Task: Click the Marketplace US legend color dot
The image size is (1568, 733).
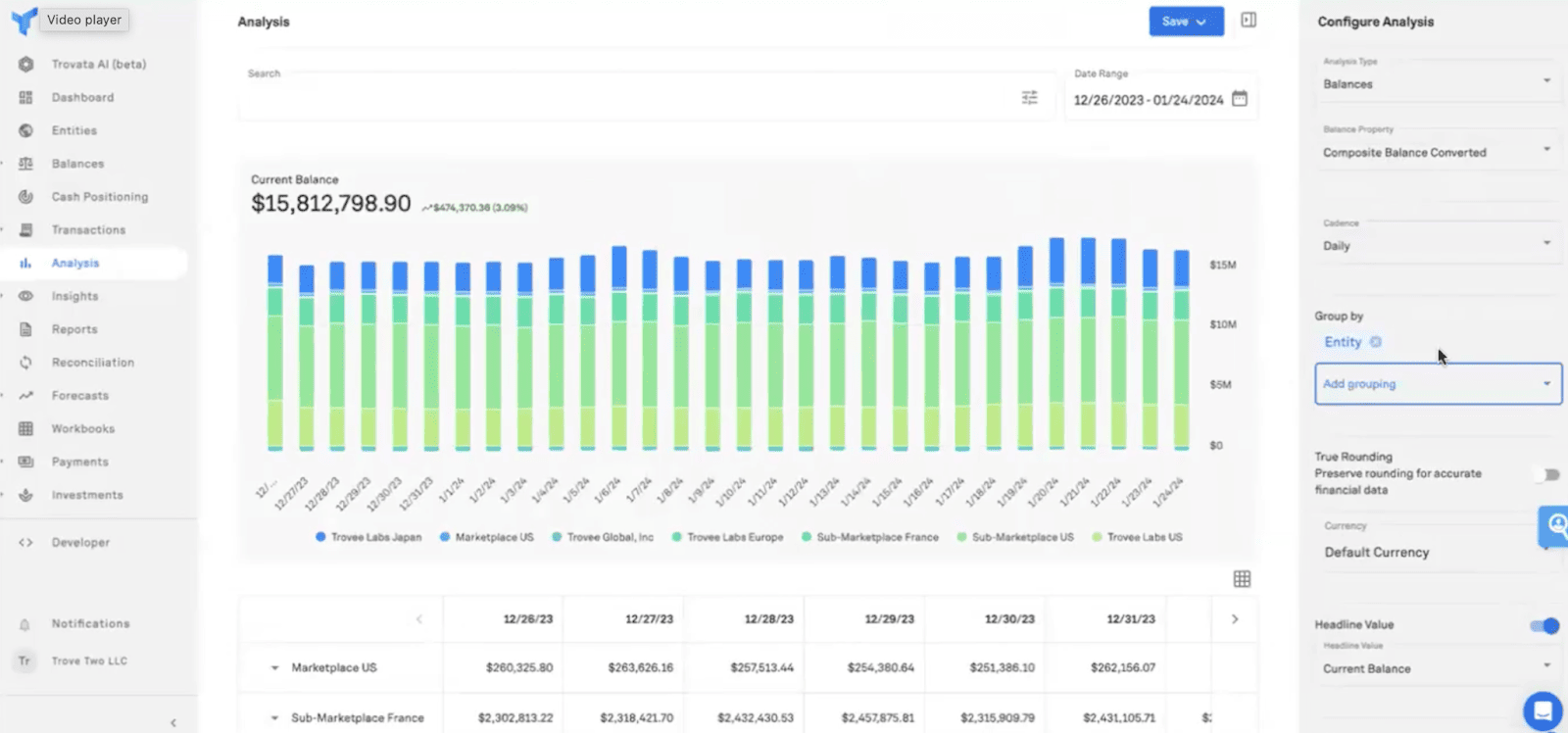Action: pyautogui.click(x=445, y=537)
